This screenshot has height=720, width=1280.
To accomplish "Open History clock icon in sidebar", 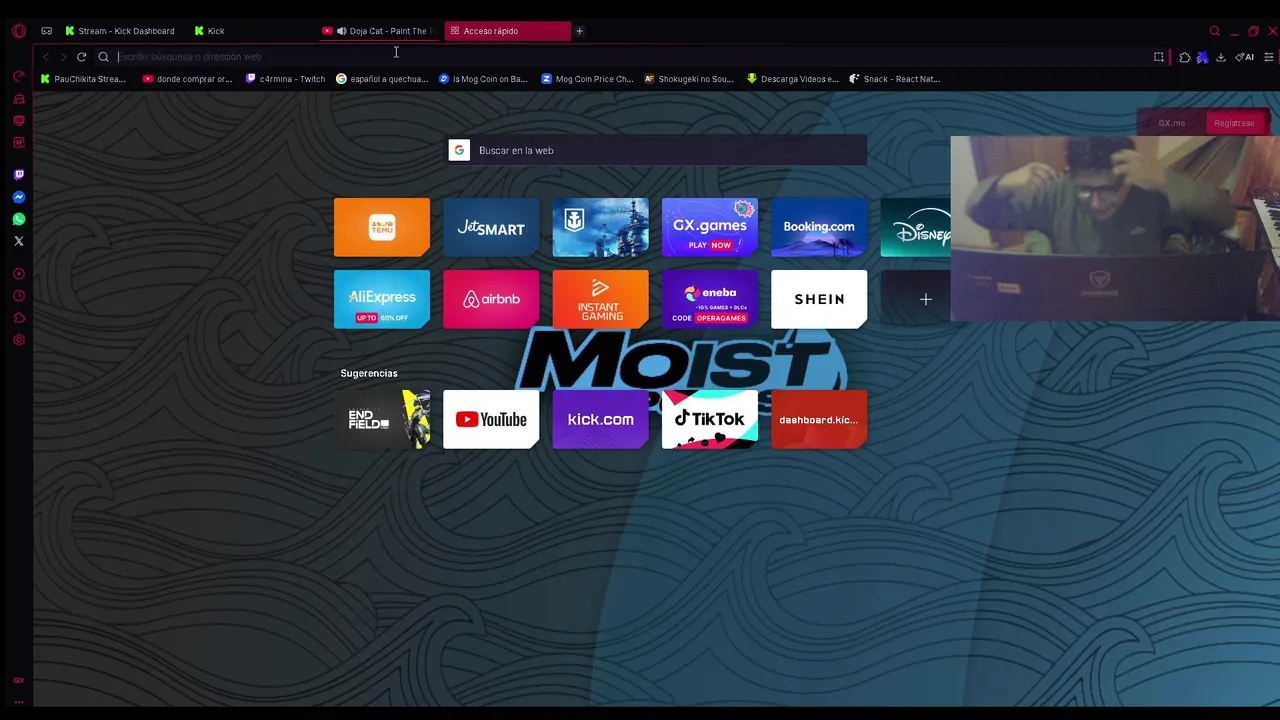I will (18, 296).
